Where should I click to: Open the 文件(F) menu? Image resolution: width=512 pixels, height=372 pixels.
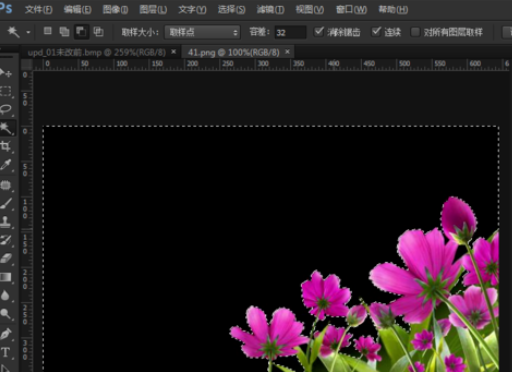point(38,10)
